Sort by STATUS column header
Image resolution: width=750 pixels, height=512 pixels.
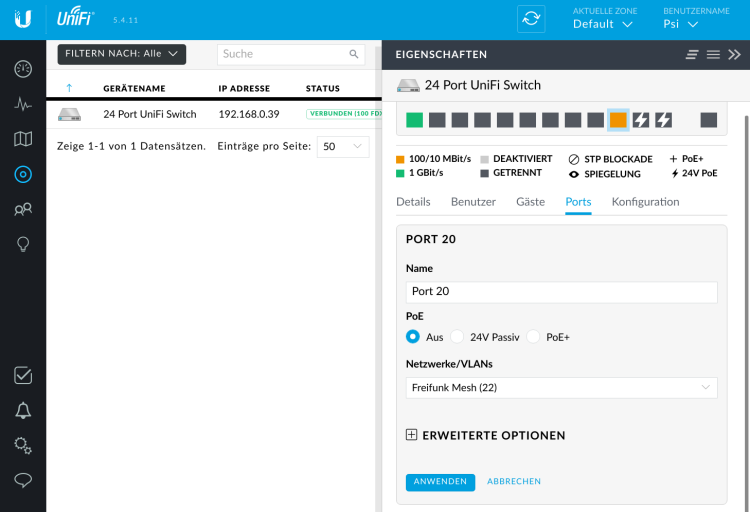pos(323,89)
